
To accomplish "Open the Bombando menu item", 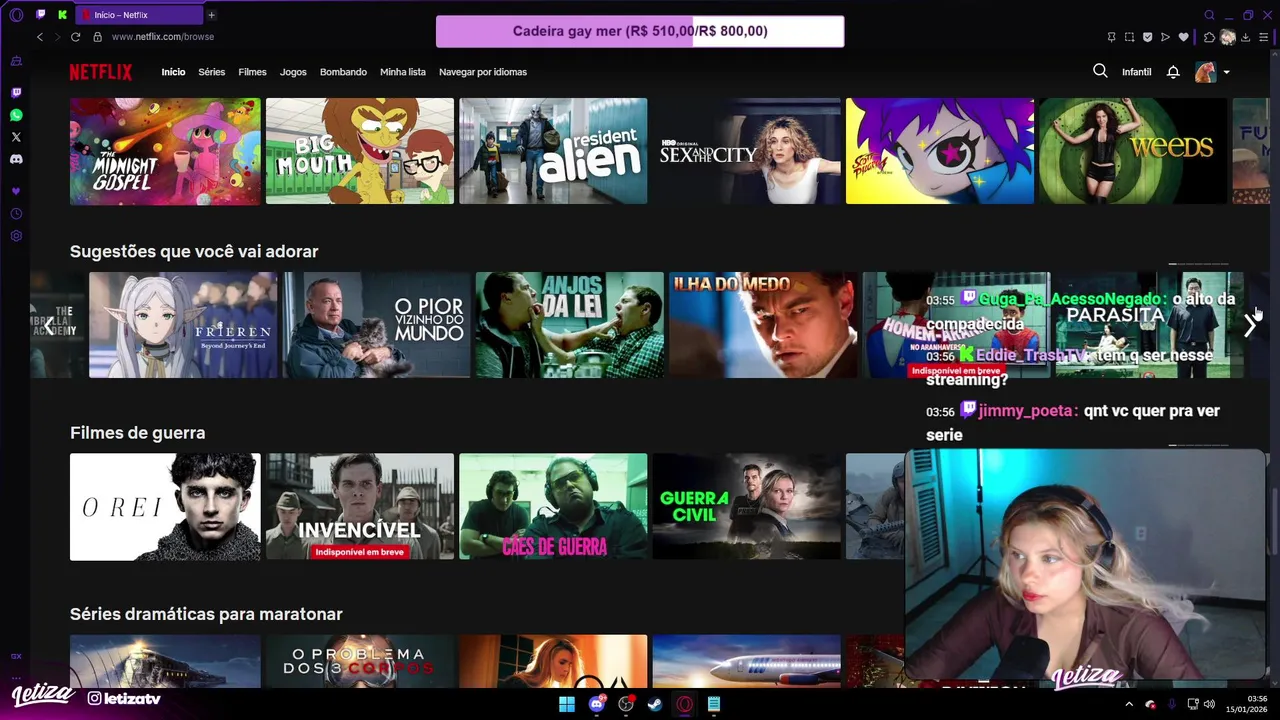I will (x=343, y=72).
